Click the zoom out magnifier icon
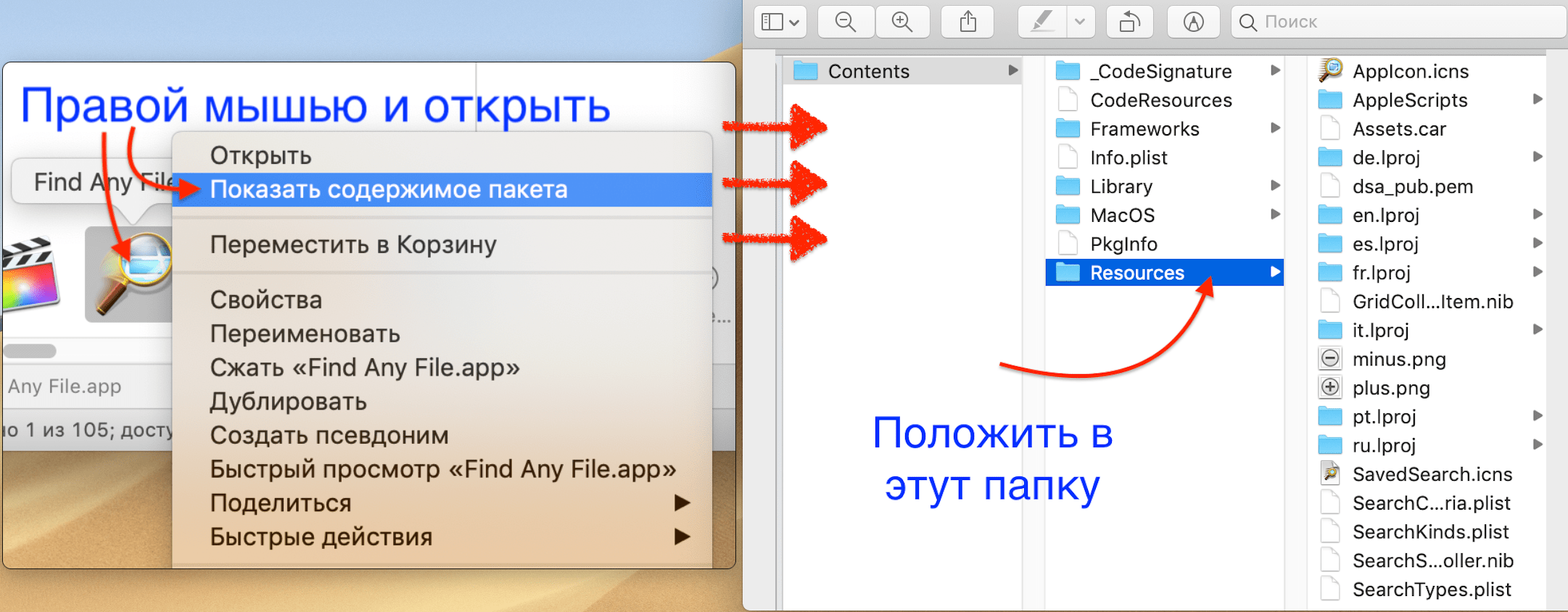This screenshot has height=612, width=1568. click(x=846, y=22)
